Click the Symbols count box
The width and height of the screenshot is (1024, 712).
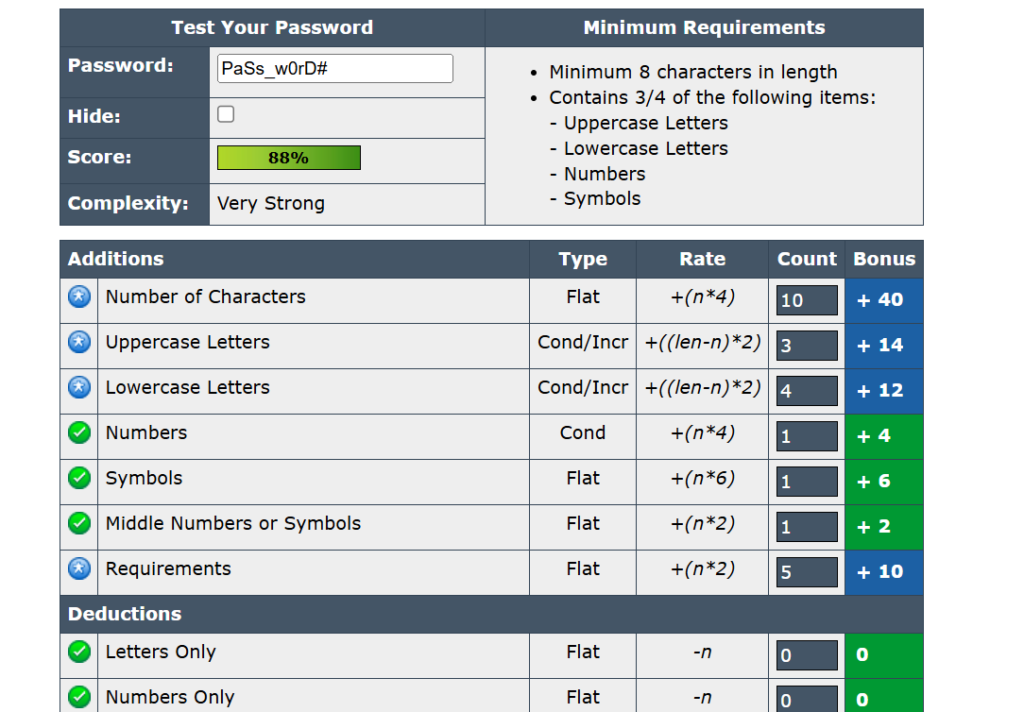click(x=807, y=481)
